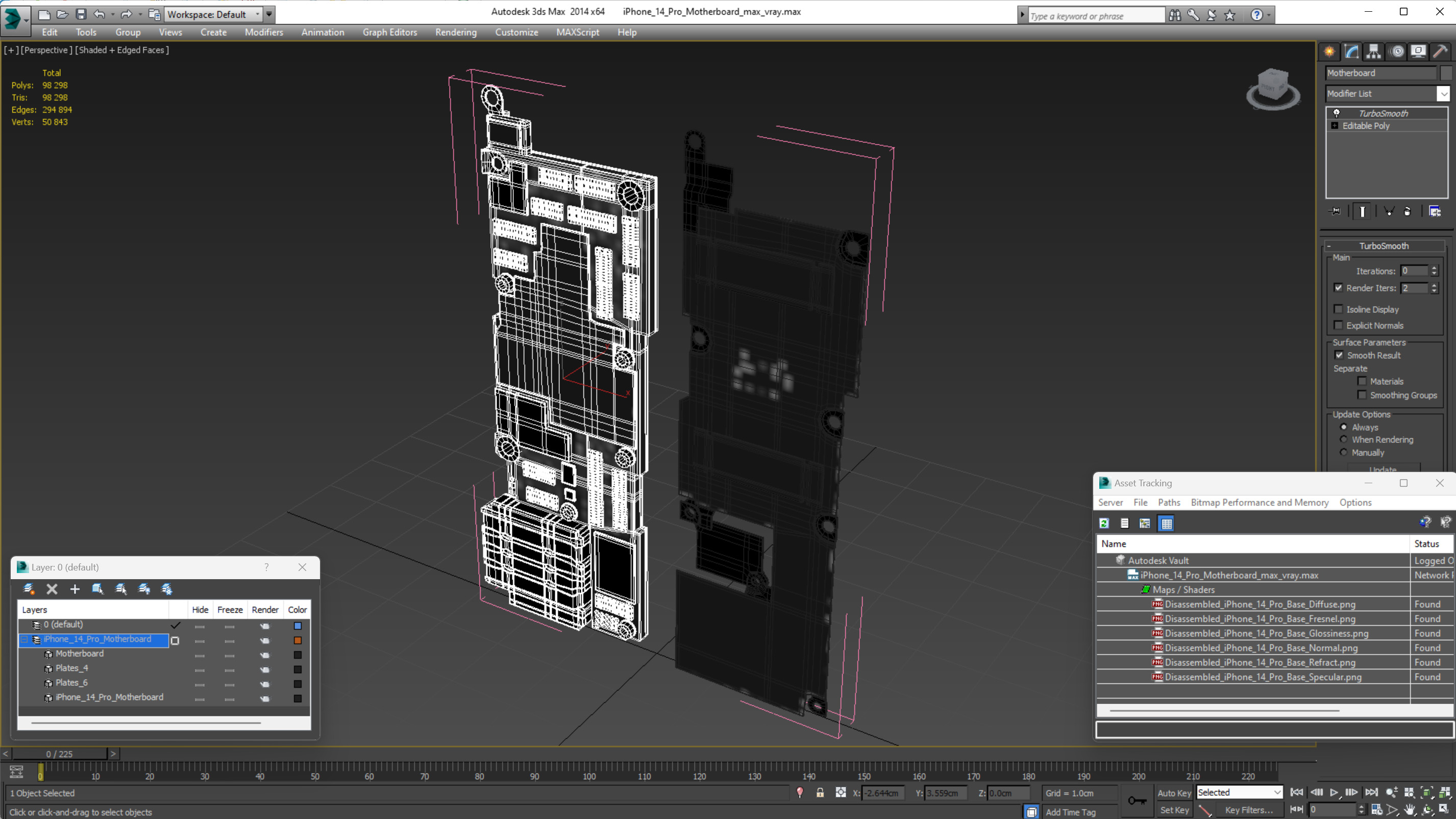The height and width of the screenshot is (819, 1456).
Task: Click the Motherboard object color swatch
Action: point(298,655)
